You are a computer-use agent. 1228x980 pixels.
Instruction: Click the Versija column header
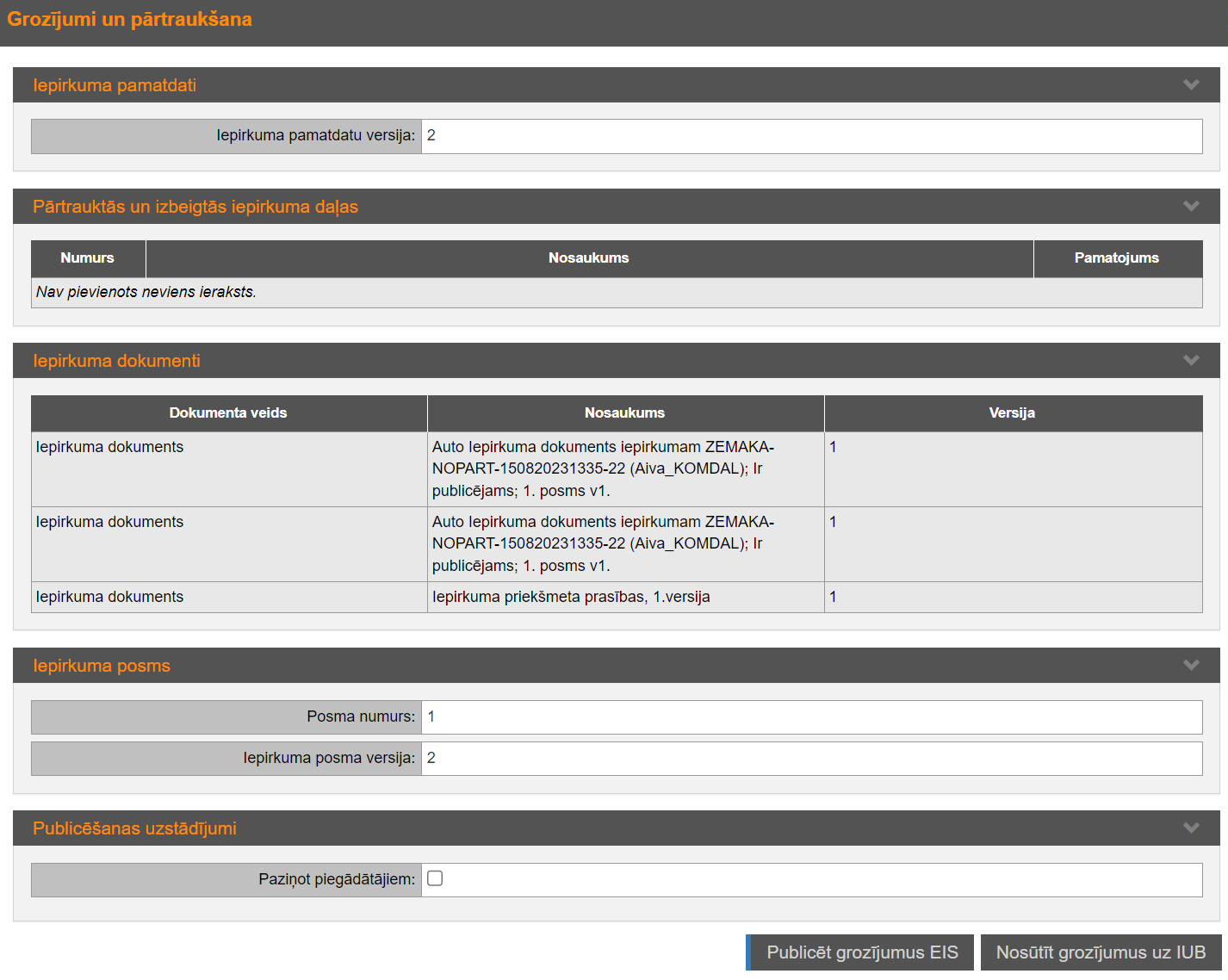(x=1012, y=413)
